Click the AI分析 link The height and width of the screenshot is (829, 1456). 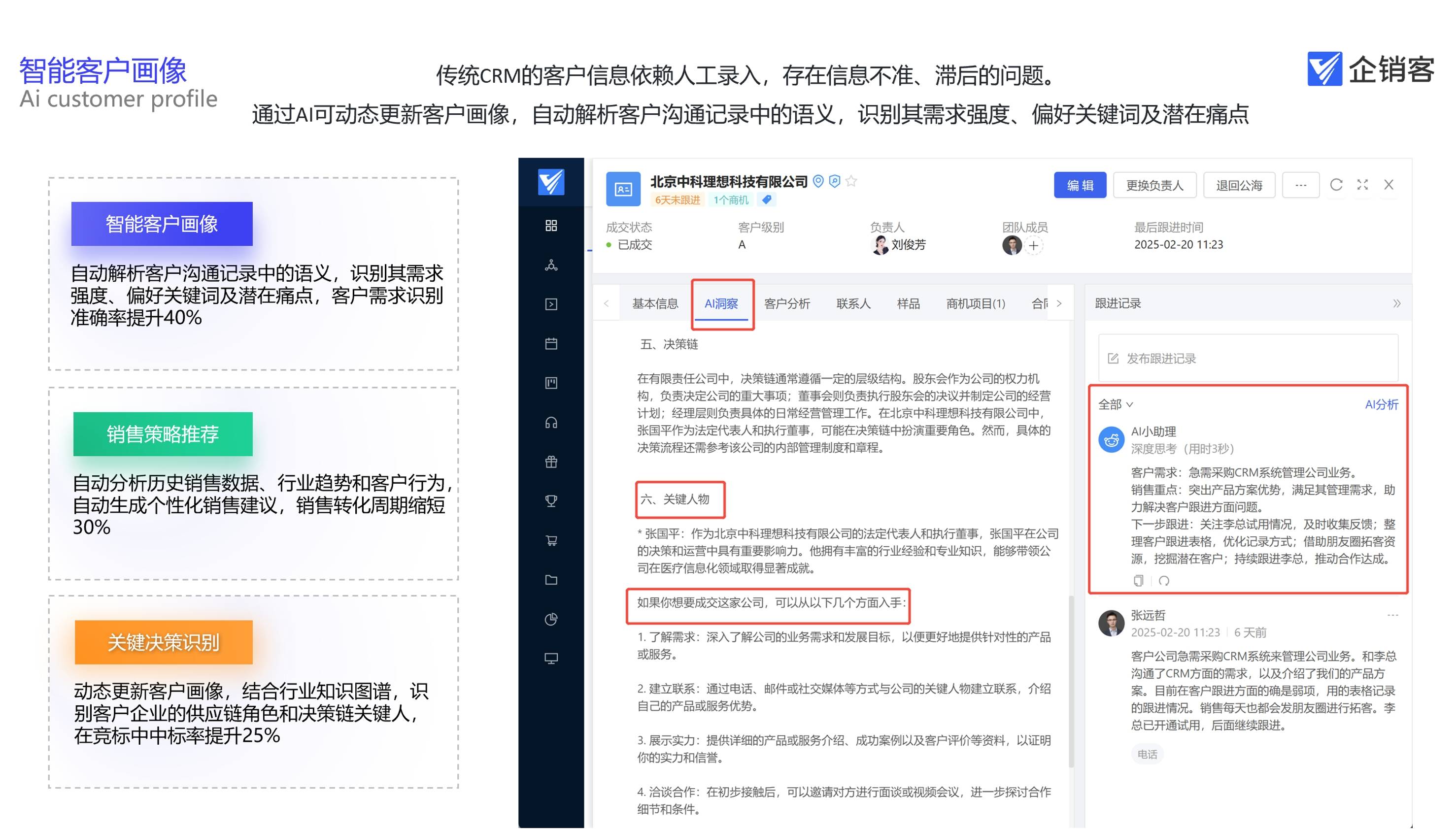pyautogui.click(x=1381, y=404)
